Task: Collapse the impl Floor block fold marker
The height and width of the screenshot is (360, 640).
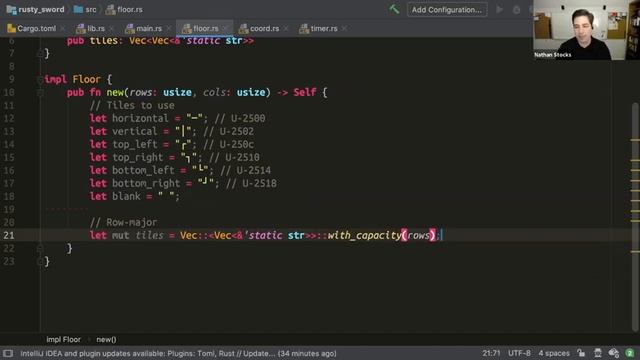Action: [x=40, y=80]
